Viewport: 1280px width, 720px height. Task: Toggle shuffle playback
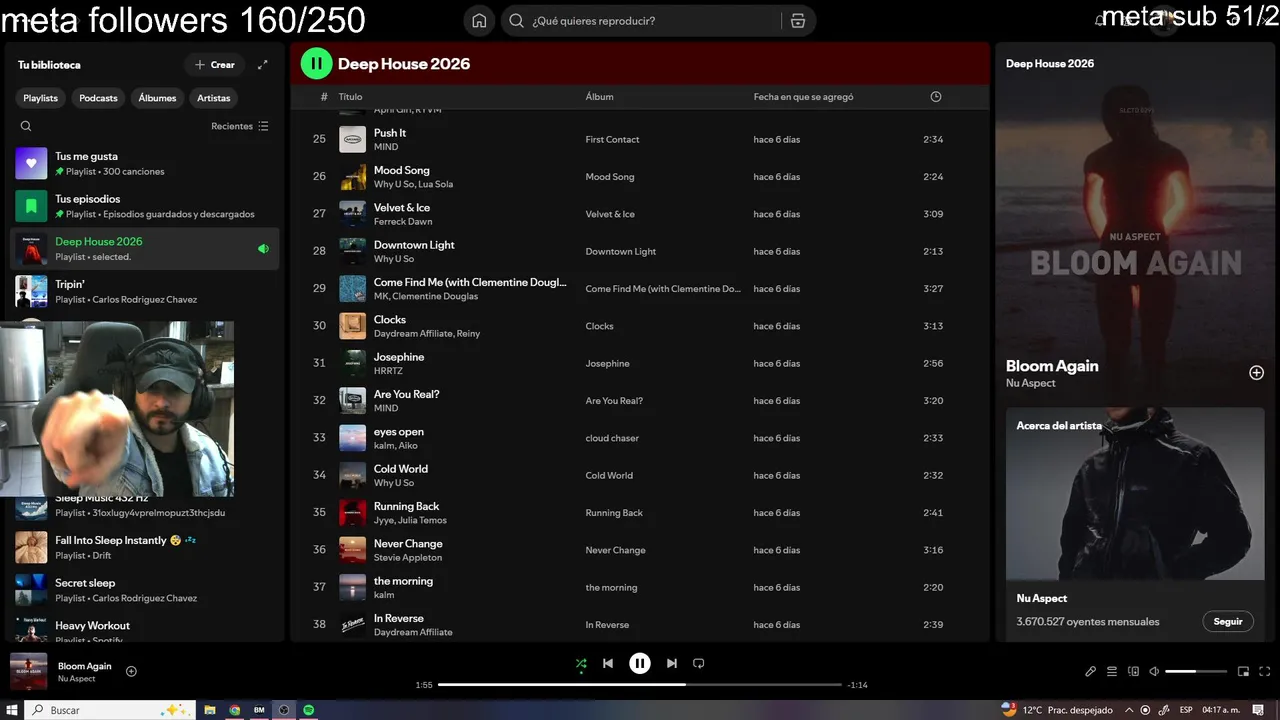pyautogui.click(x=581, y=663)
